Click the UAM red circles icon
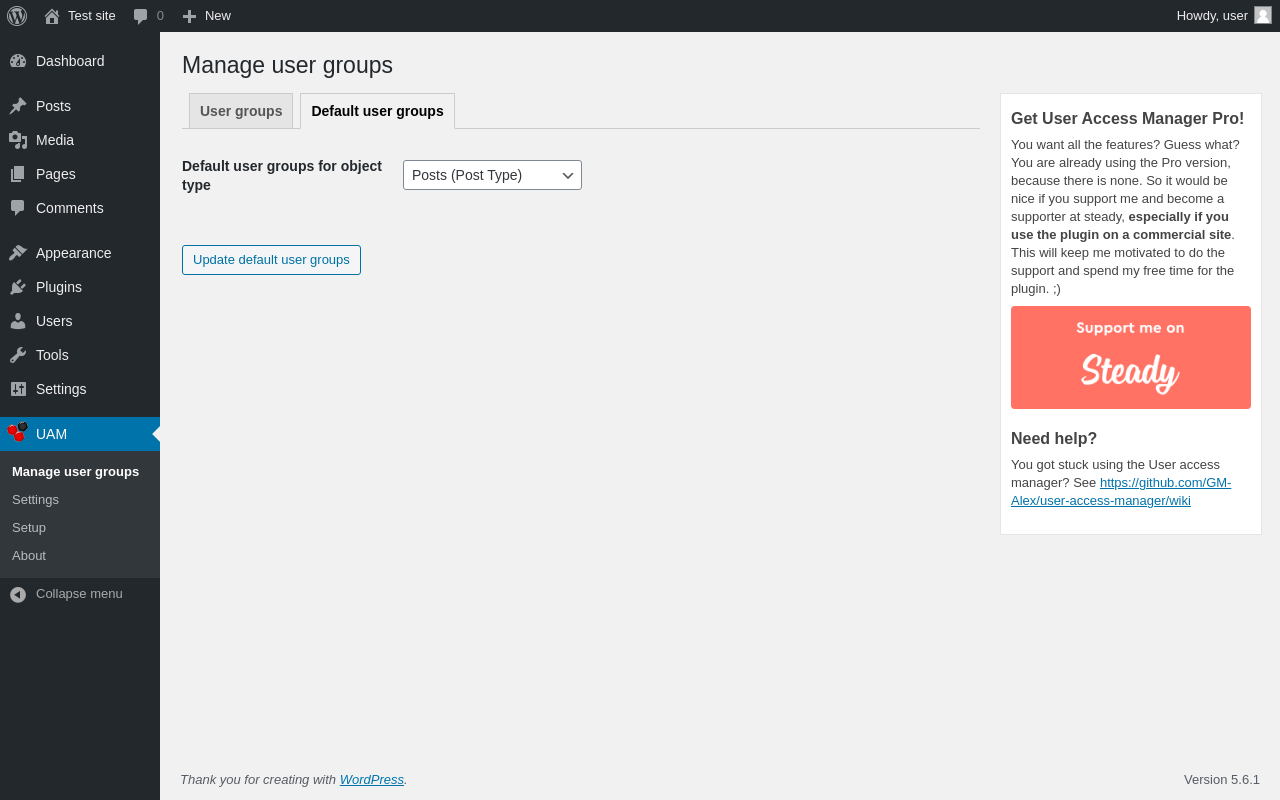Viewport: 1280px width, 800px height. click(x=18, y=432)
